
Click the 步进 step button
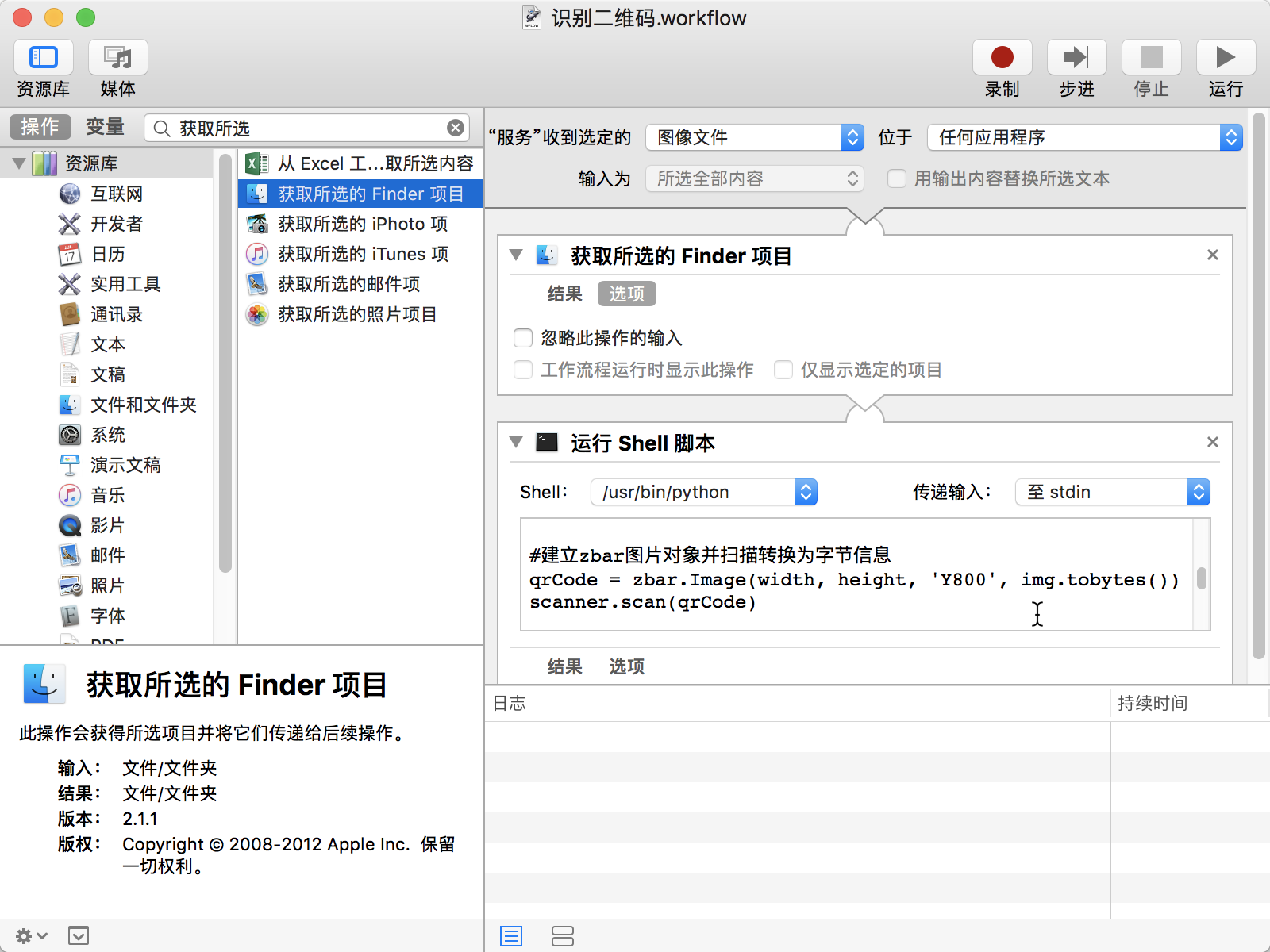click(1077, 58)
